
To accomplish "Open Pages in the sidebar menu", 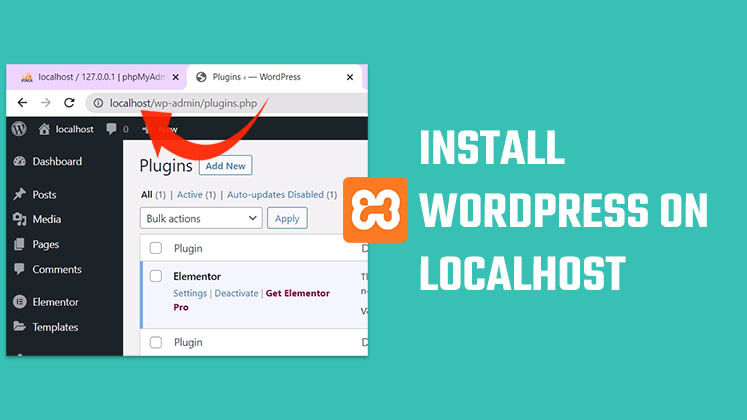I will (x=46, y=244).
